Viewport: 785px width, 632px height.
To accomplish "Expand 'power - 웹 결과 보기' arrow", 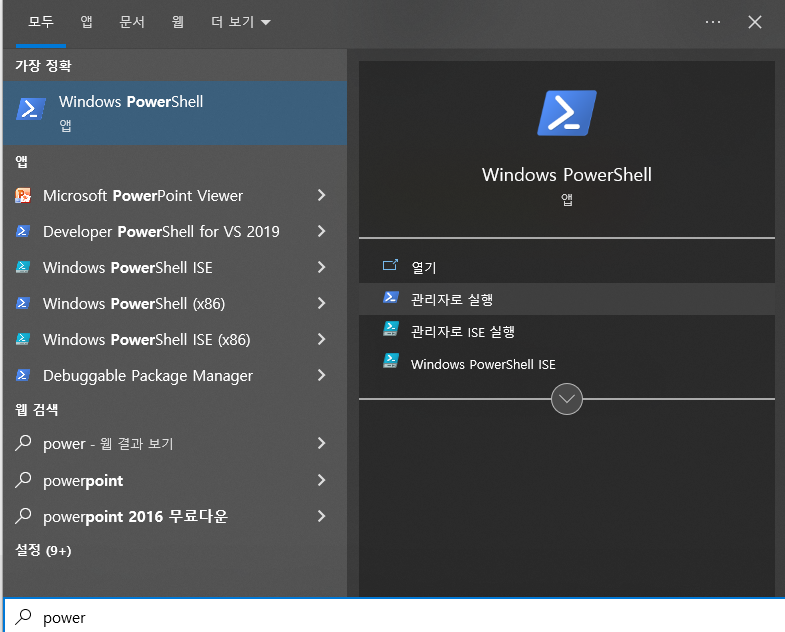I will point(321,443).
